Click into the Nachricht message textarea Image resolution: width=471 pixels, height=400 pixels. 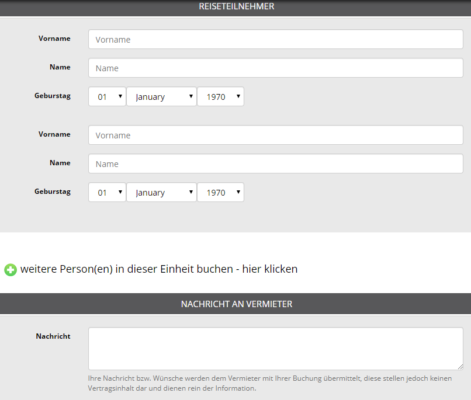tap(276, 349)
